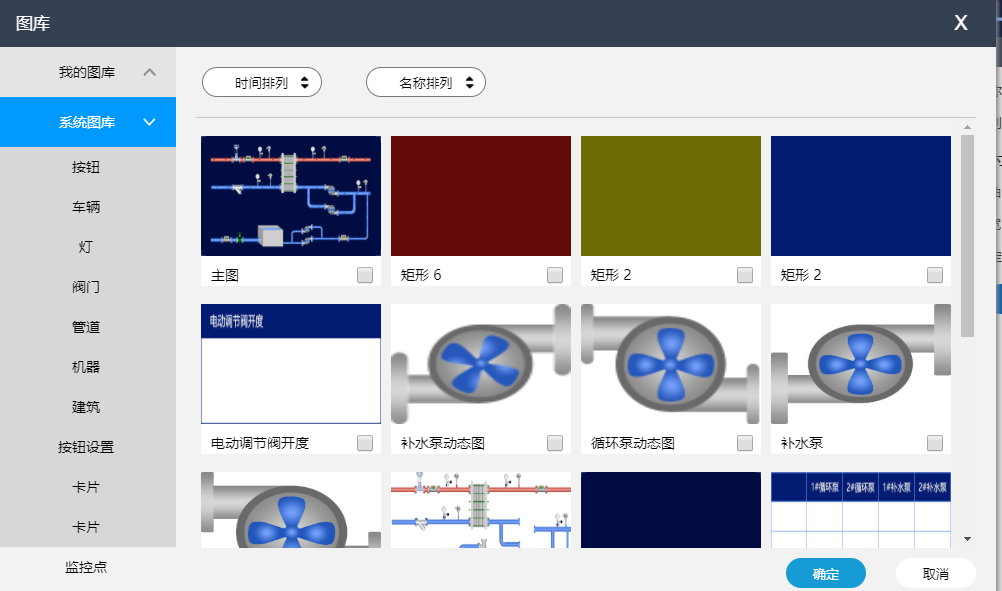Open the 时间排列 sort dropdown
Image resolution: width=1002 pixels, height=591 pixels.
pyautogui.click(x=261, y=82)
